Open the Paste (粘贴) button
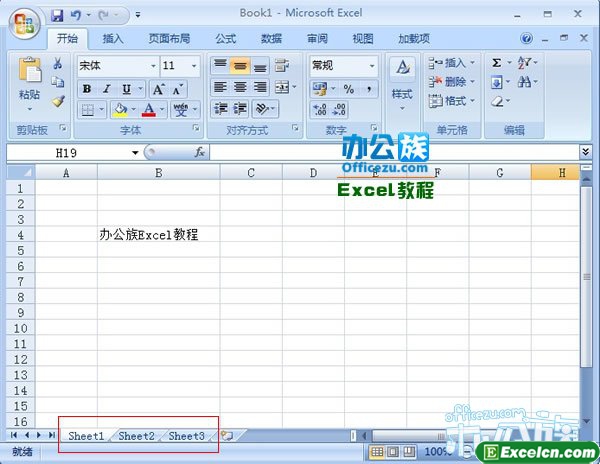Image resolution: width=600 pixels, height=464 pixels. click(29, 84)
